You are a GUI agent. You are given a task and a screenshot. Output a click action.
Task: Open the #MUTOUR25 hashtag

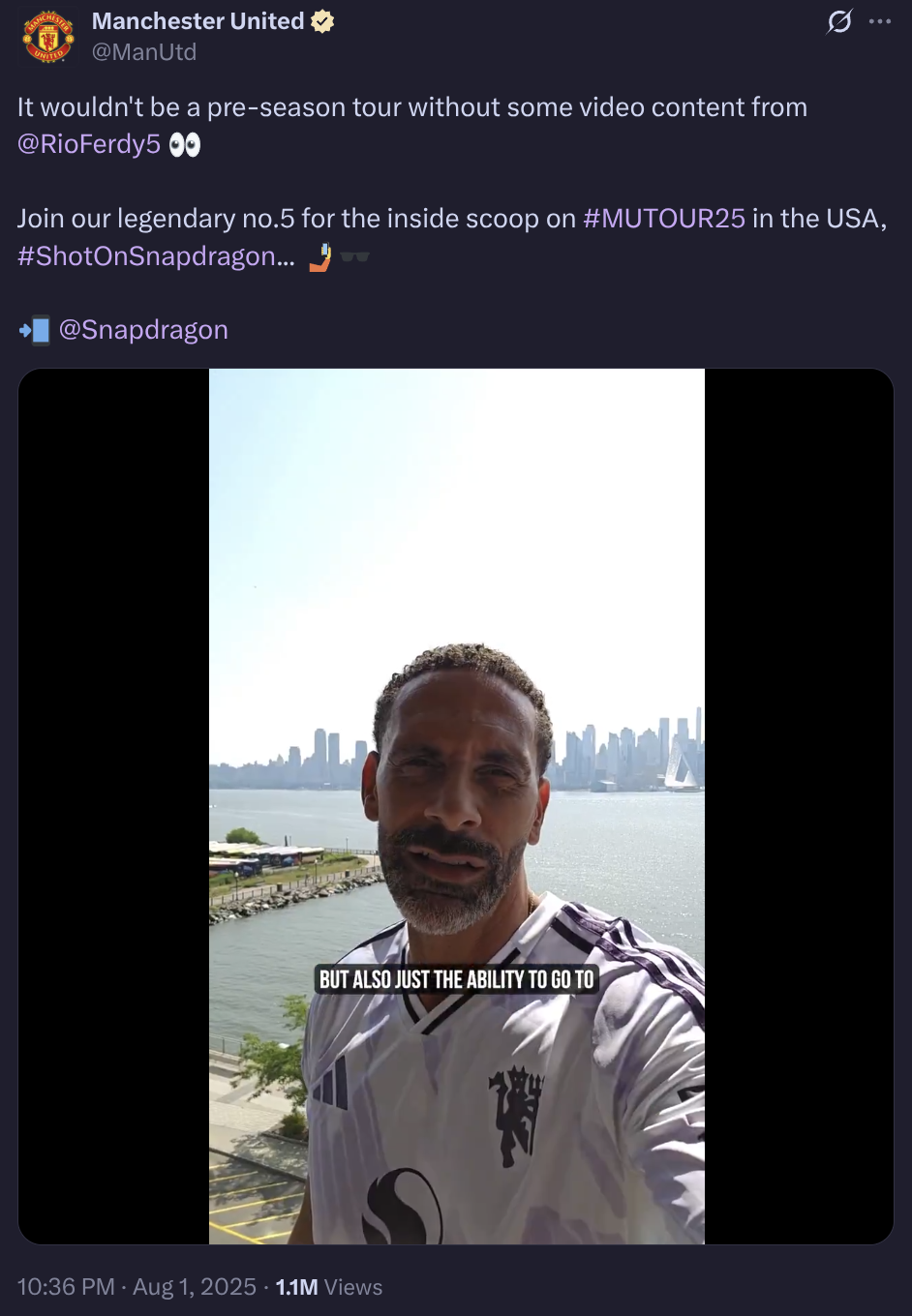[x=664, y=219]
